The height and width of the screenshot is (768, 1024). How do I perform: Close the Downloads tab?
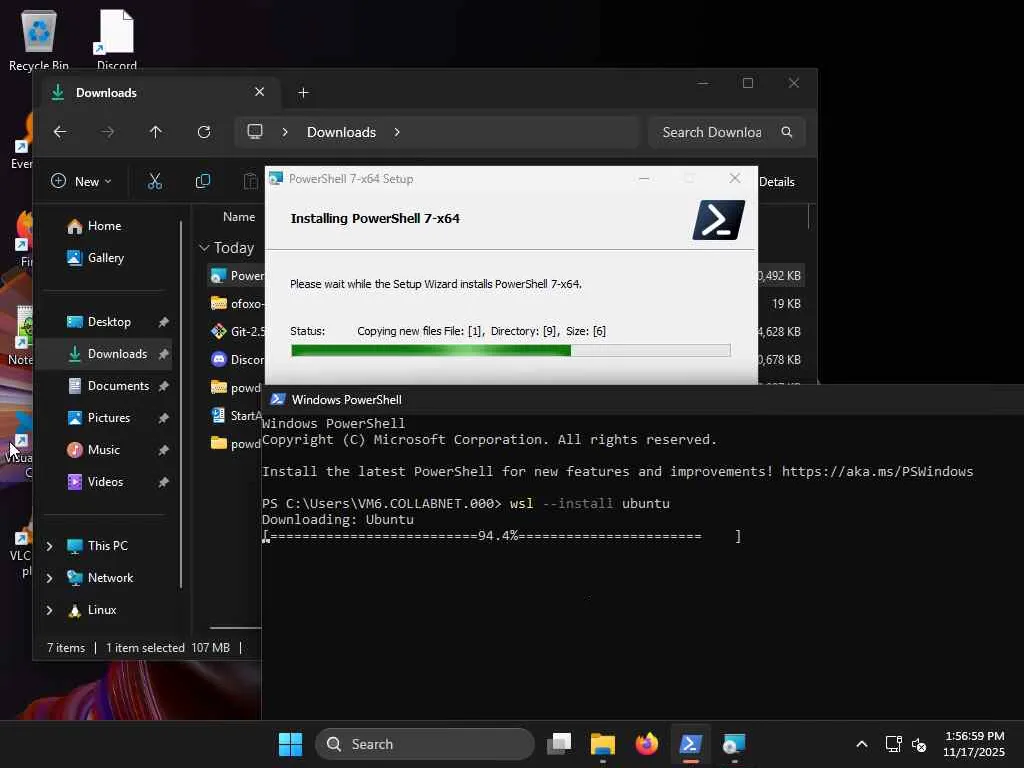pyautogui.click(x=259, y=92)
